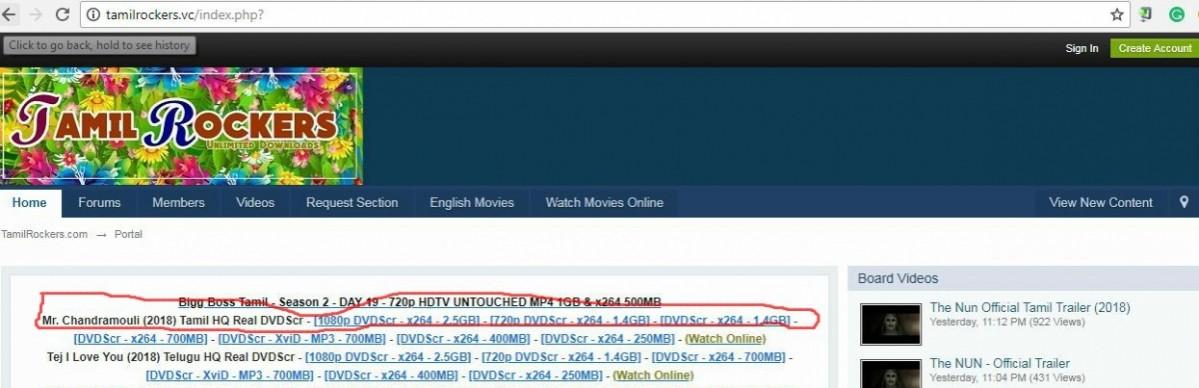Open the Request Section tab
The height and width of the screenshot is (388, 1199).
352,203
